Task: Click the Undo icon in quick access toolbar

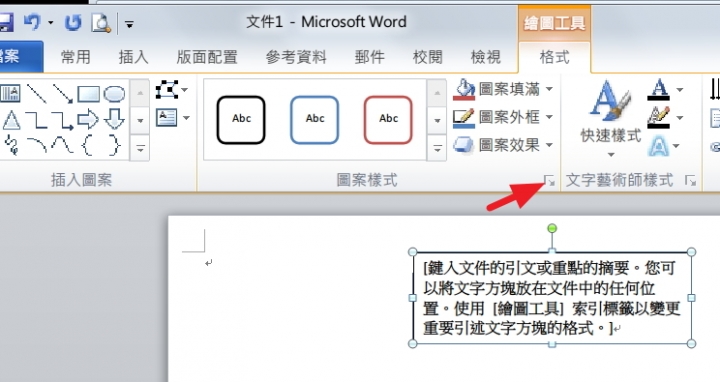Action: click(32, 22)
